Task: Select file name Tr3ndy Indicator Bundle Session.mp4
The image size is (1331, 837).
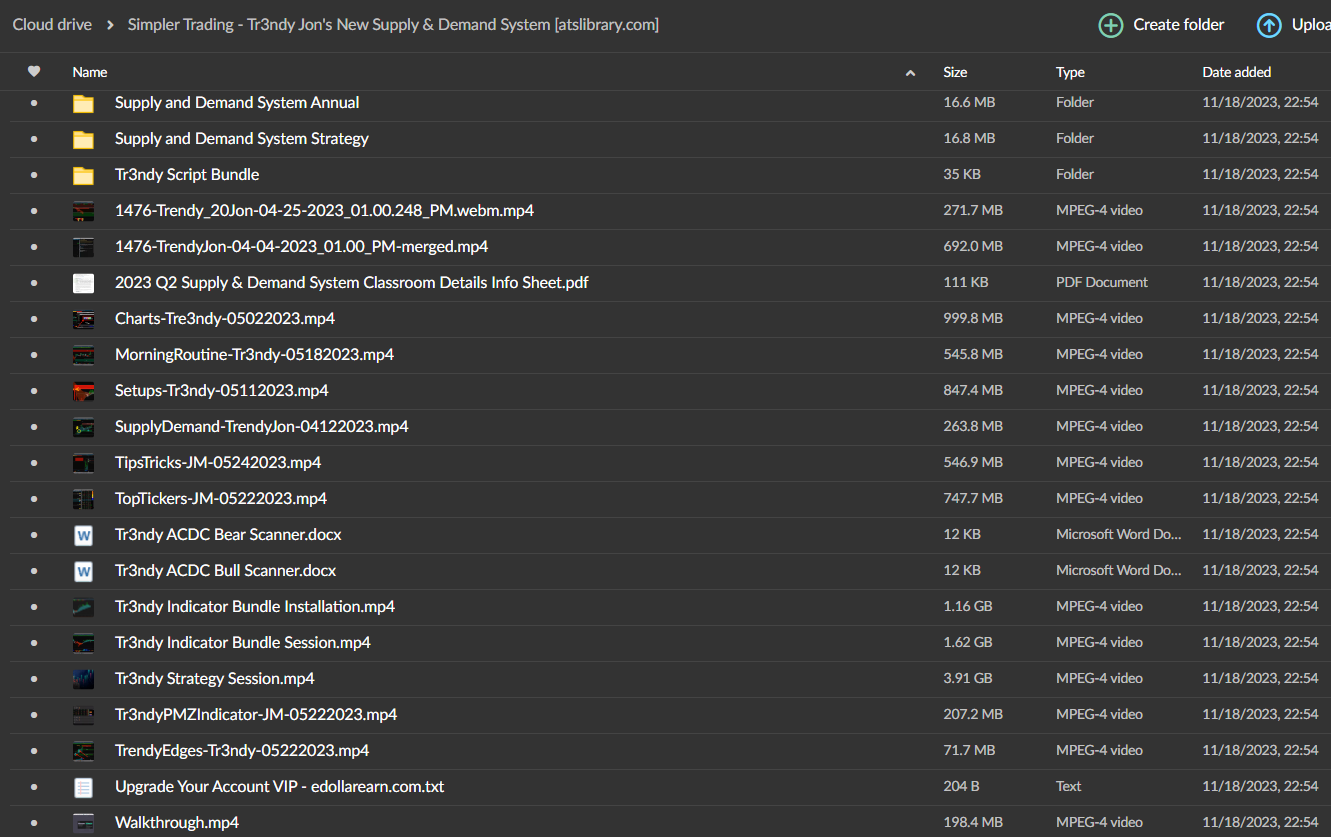Action: pyautogui.click(x=243, y=643)
